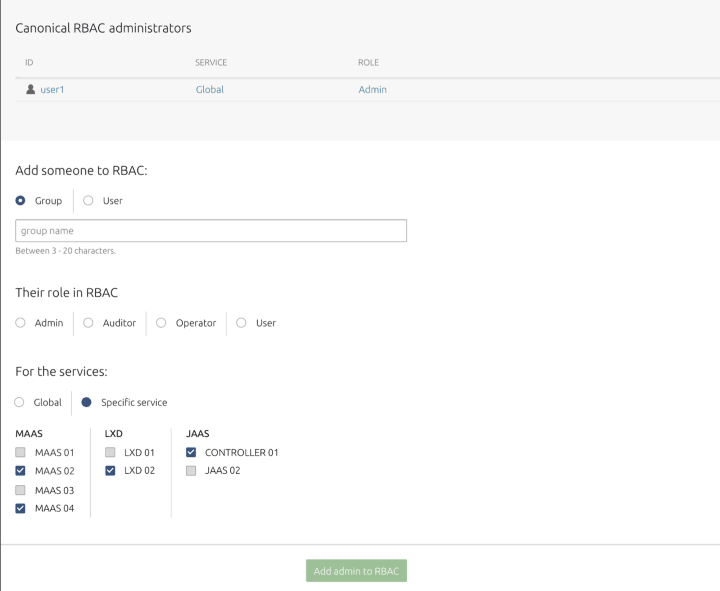The image size is (720, 591).
Task: Open the Admin role link
Action: pos(372,90)
